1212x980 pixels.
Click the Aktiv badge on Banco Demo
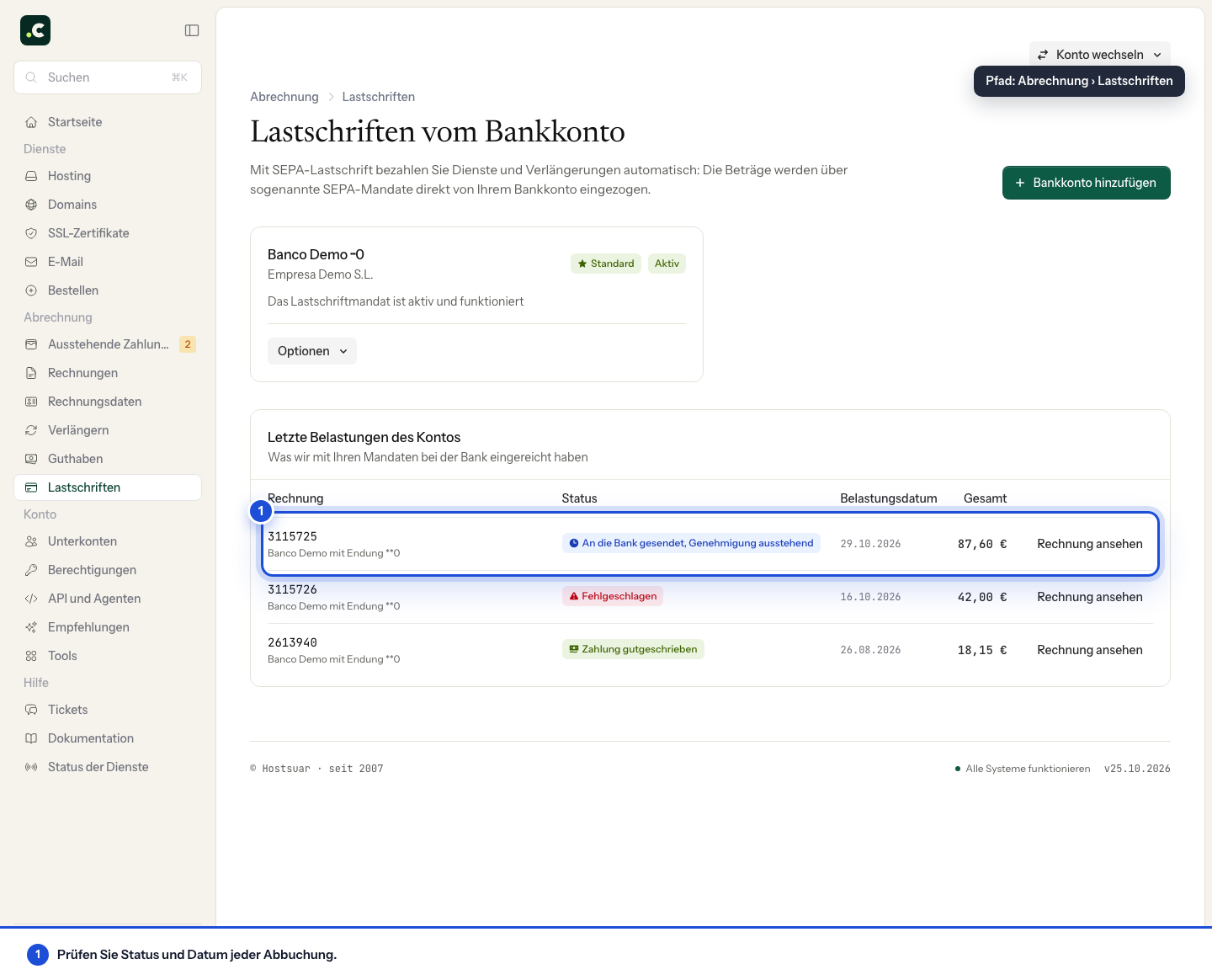(667, 264)
